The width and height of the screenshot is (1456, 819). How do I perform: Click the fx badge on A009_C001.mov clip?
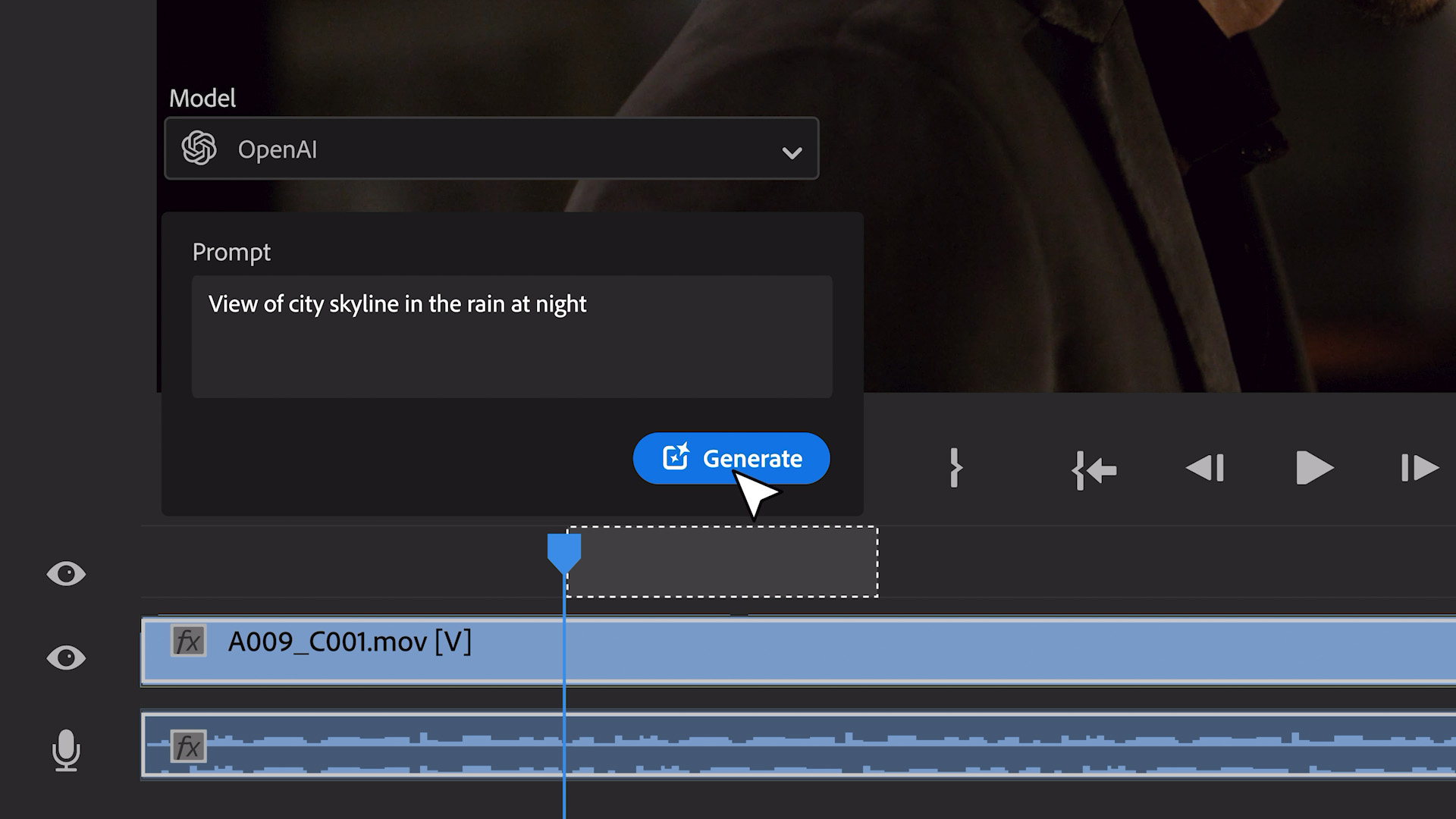tap(188, 642)
